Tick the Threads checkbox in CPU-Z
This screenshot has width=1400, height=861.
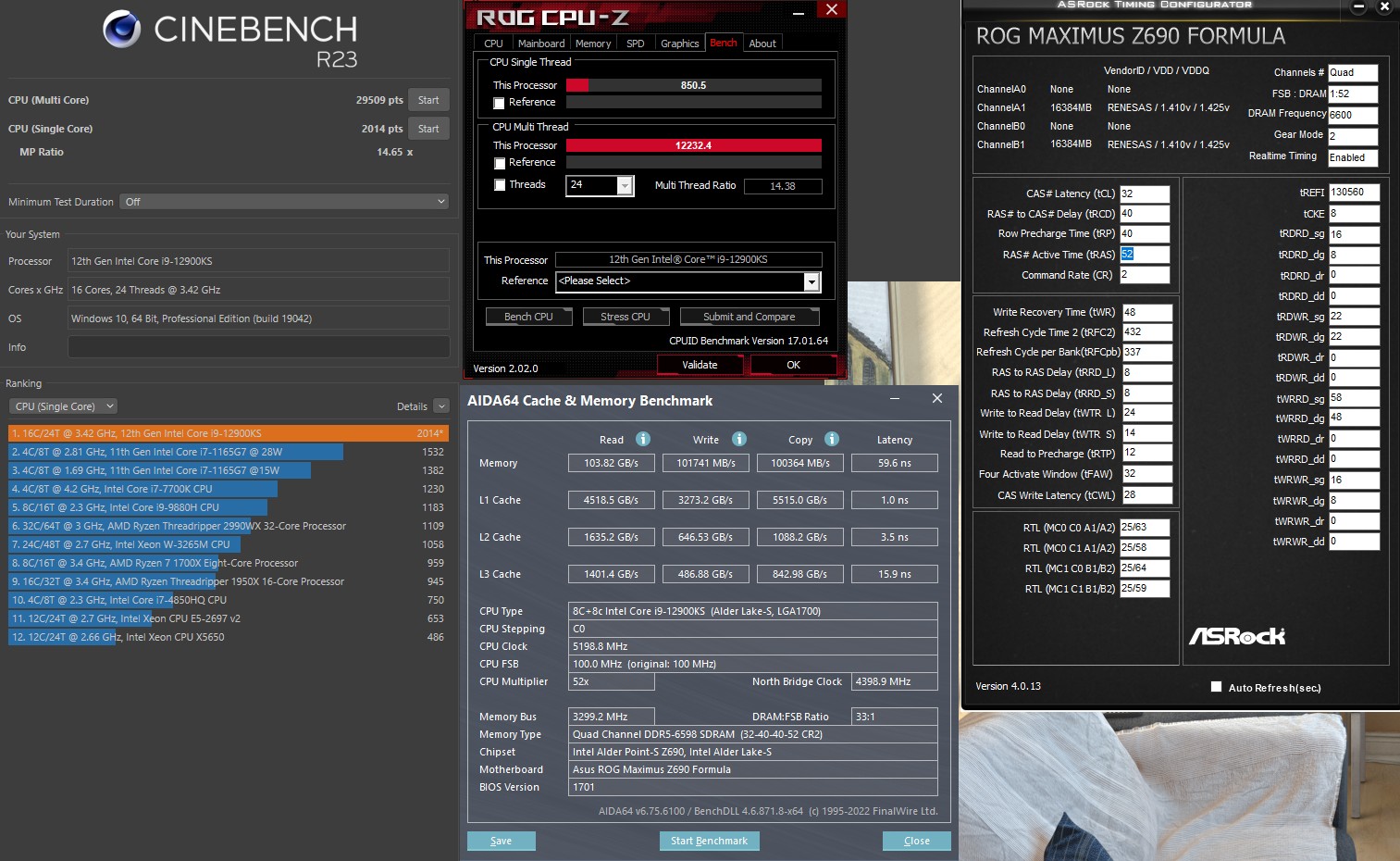(500, 185)
